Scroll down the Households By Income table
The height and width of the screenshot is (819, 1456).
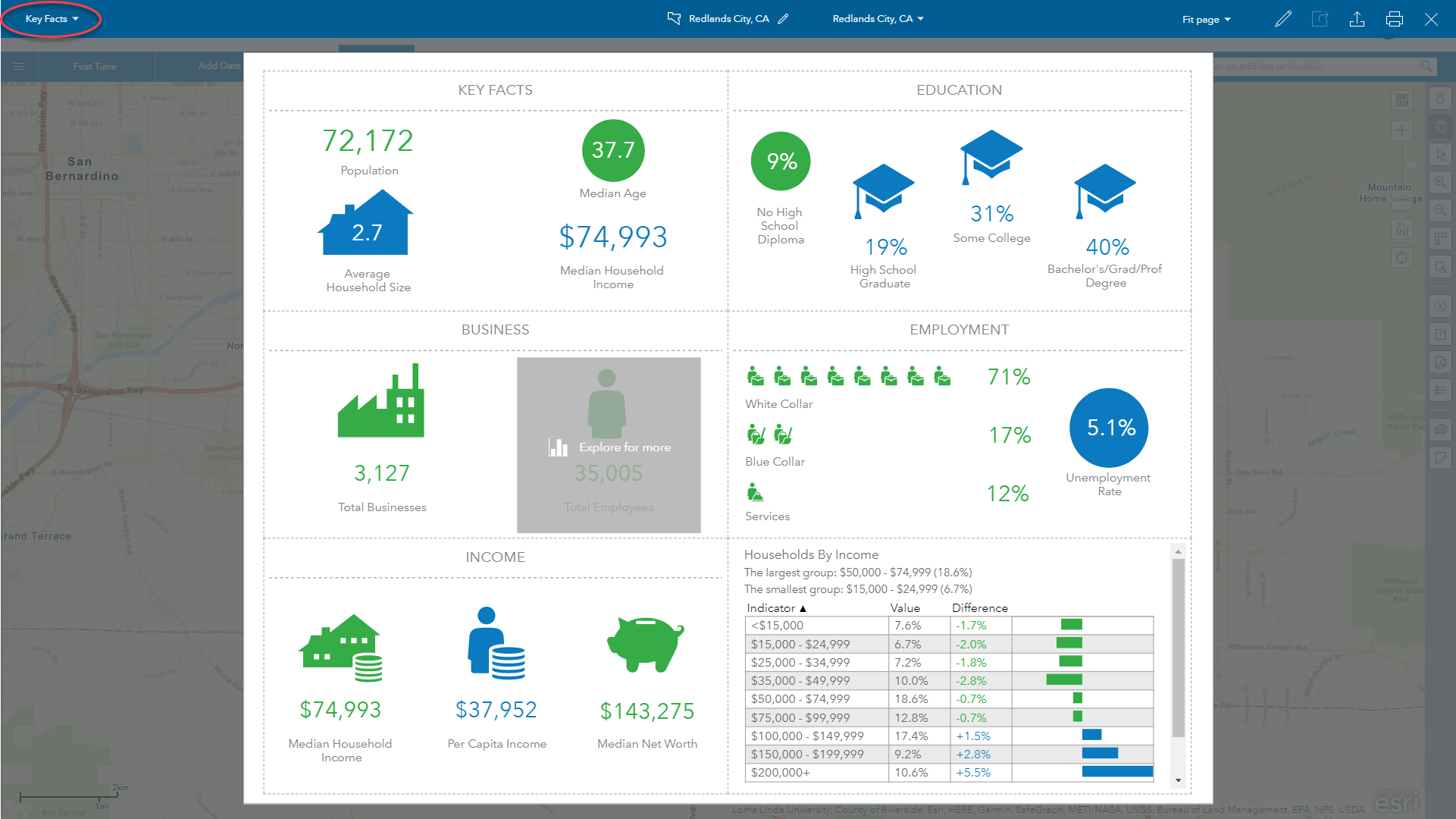point(1178,779)
